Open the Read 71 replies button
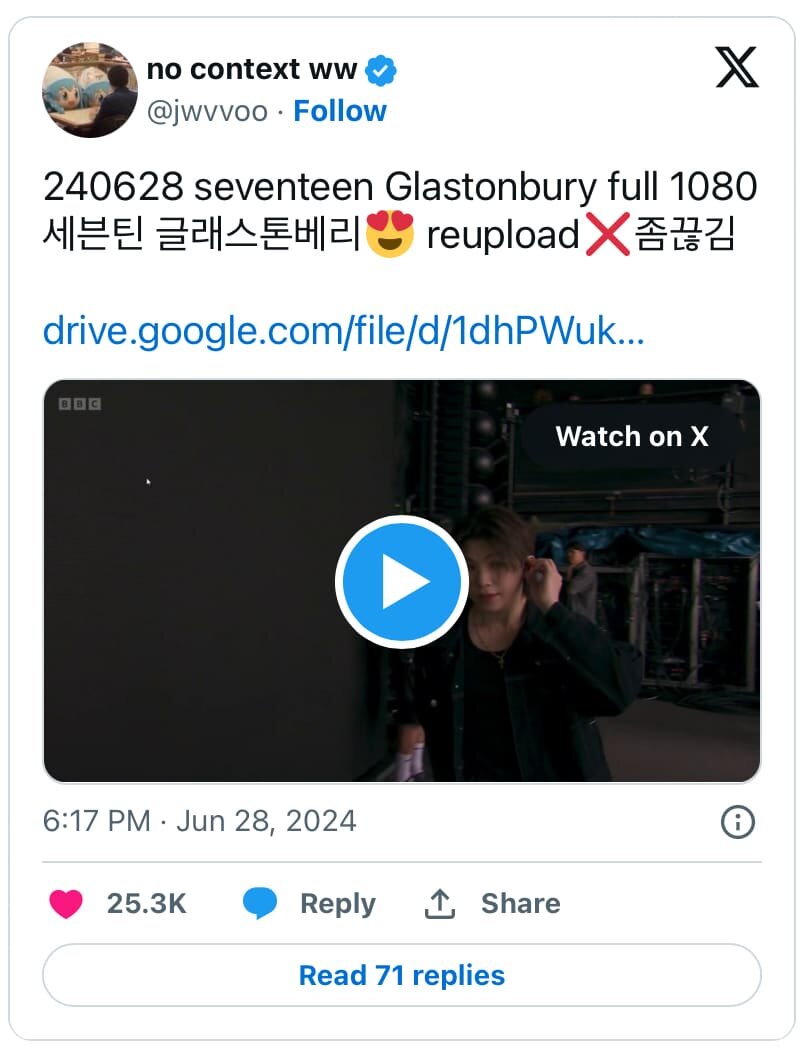Viewport: 807px width, 1051px height. (401, 975)
